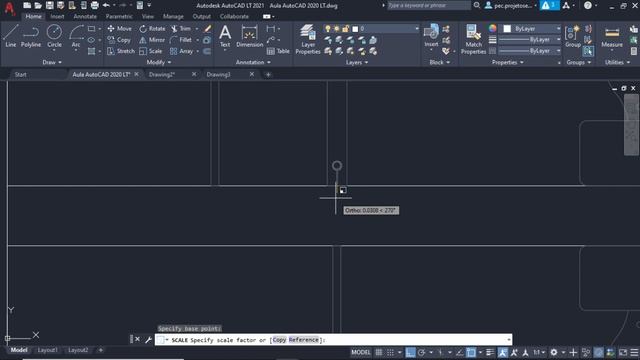Click the Copy command
640x360 pixels.
pos(119,40)
